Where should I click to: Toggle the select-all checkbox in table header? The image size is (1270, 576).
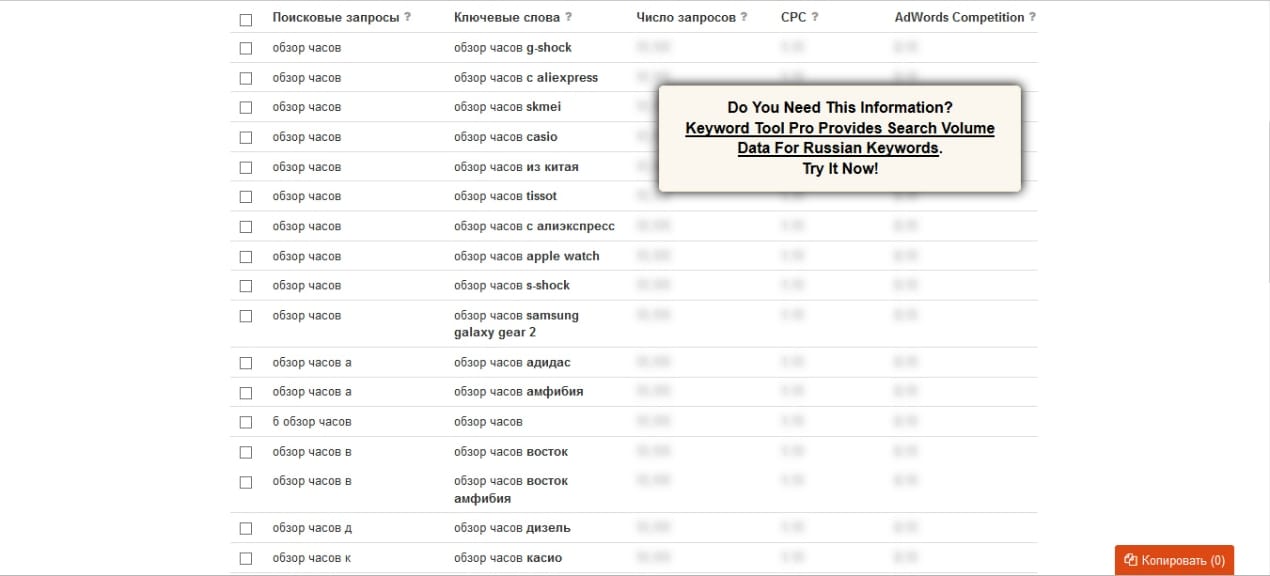coord(246,19)
